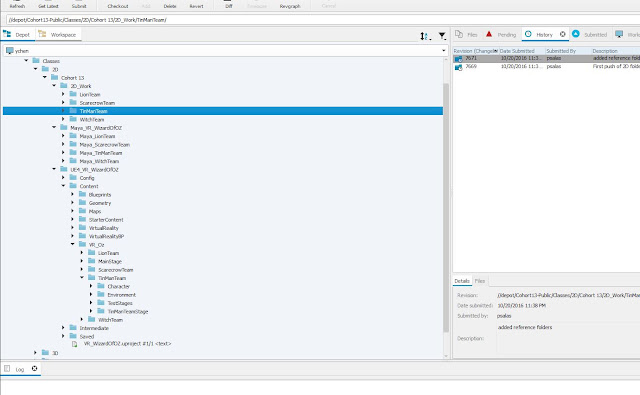Image resolution: width=640 pixels, height=395 pixels.
Task: Collapse the UE4_VR_WizardOfOz folder node
Action: [x=54, y=169]
